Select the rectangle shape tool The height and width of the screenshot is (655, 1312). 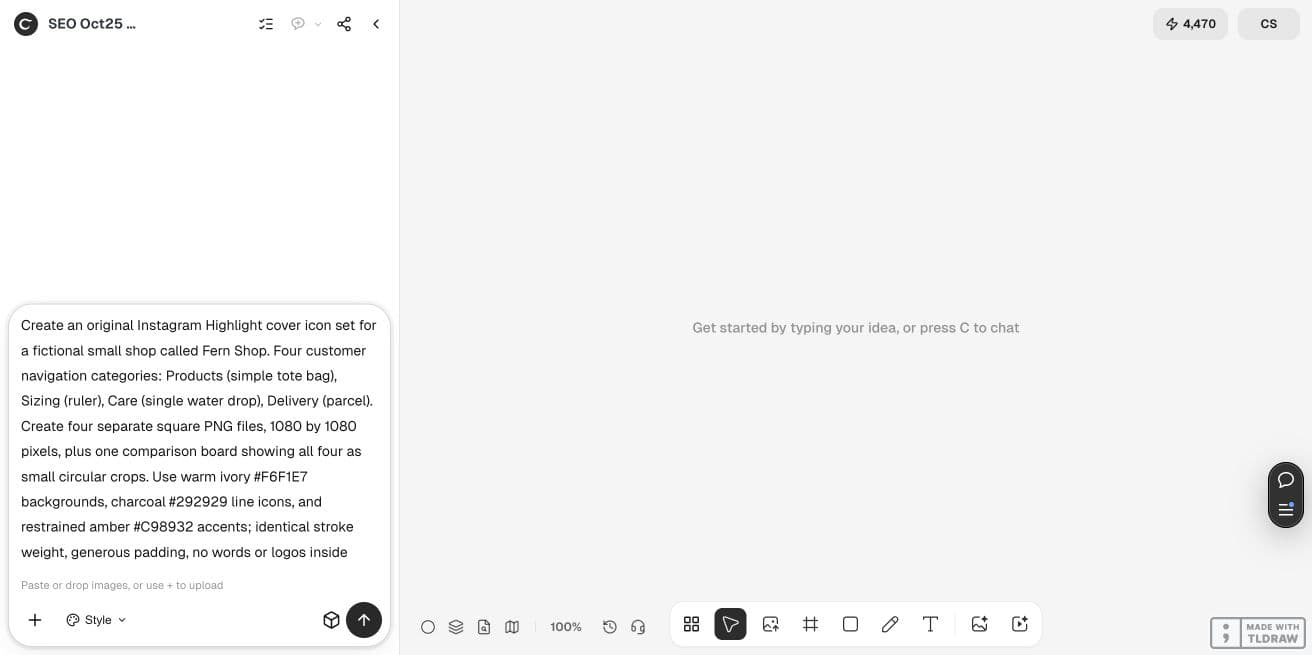pos(851,624)
